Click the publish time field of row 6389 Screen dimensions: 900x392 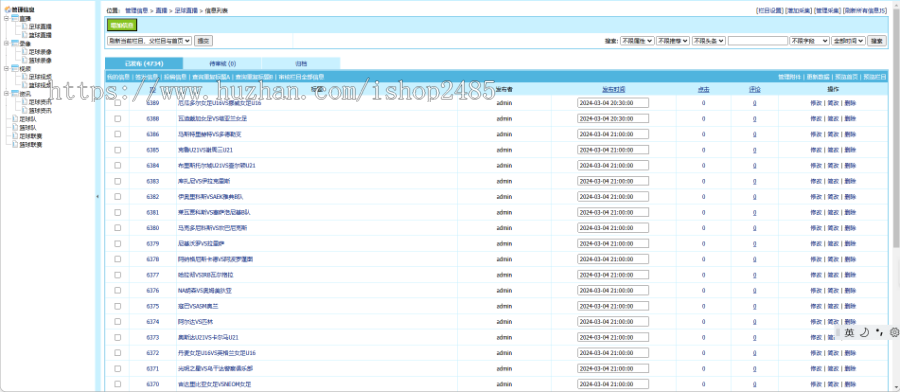click(x=613, y=103)
